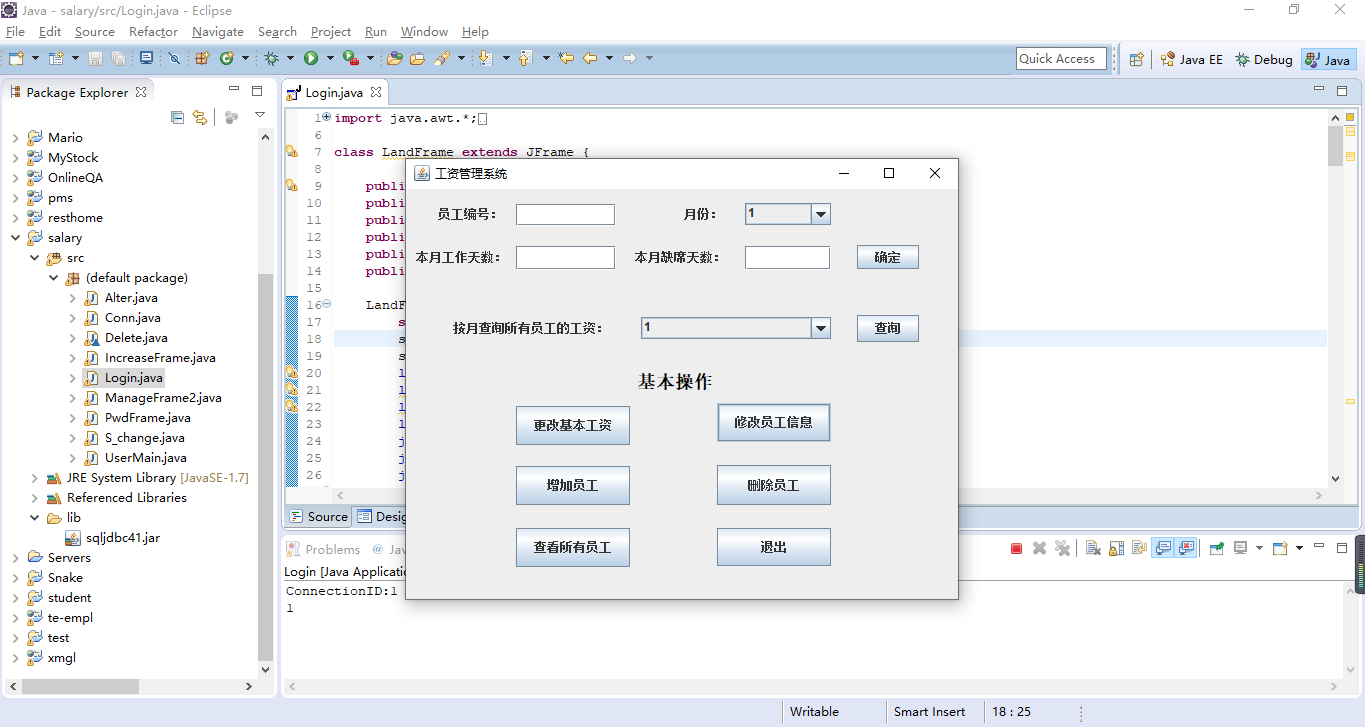Click the green Run button icon
The image size is (1365, 727).
(x=311, y=58)
